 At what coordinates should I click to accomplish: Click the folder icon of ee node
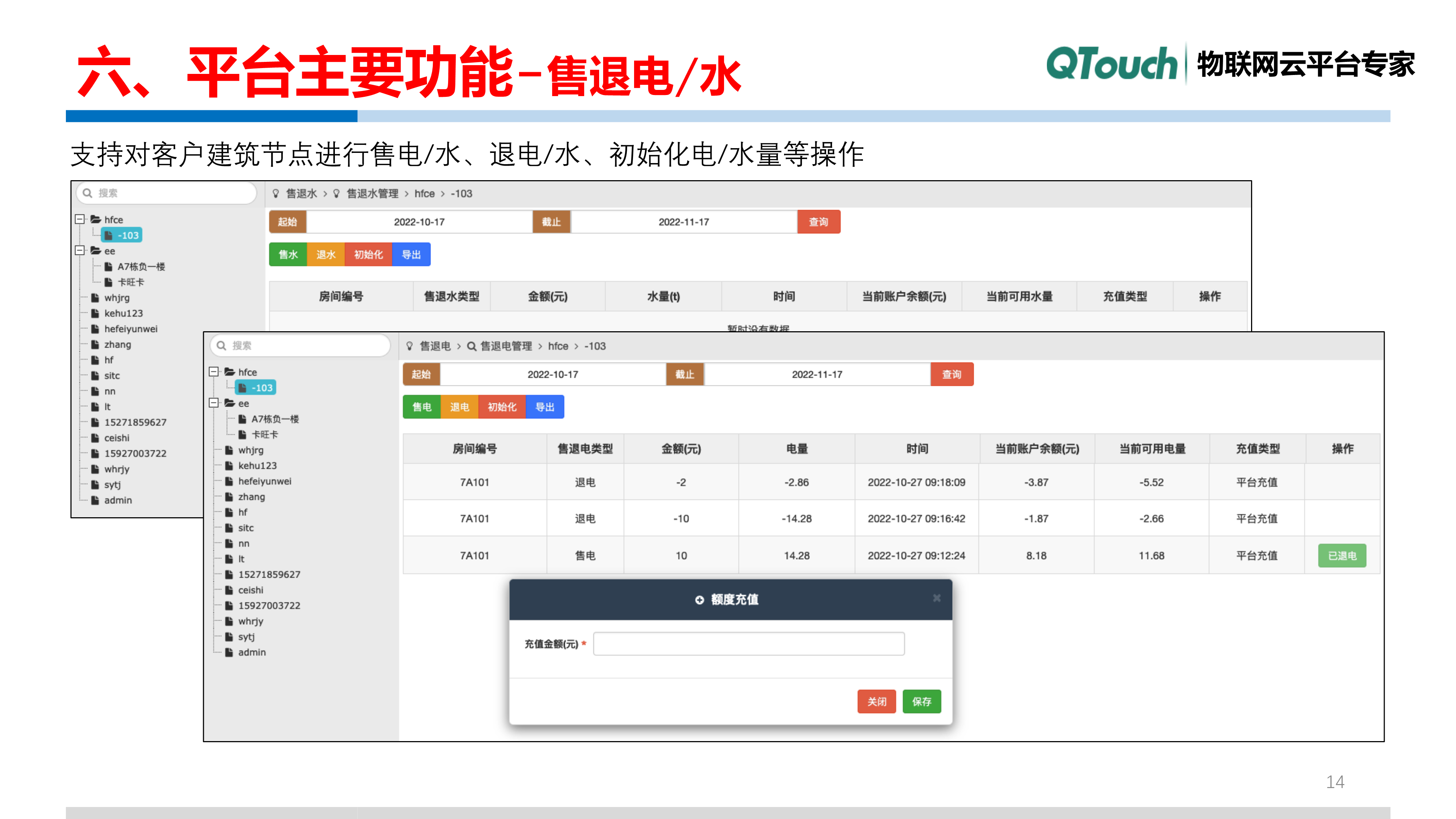point(231,403)
